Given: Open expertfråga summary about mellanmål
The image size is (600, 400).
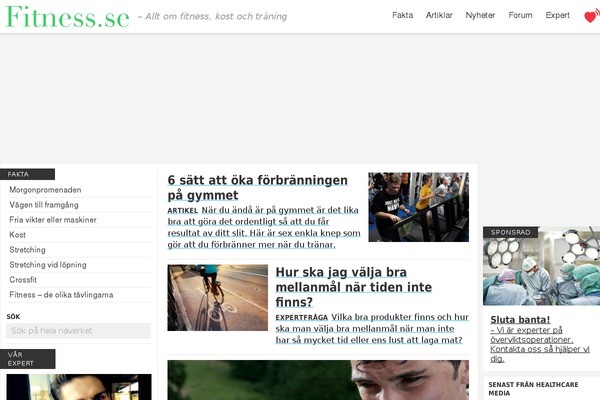Looking at the screenshot, I should (x=372, y=328).
